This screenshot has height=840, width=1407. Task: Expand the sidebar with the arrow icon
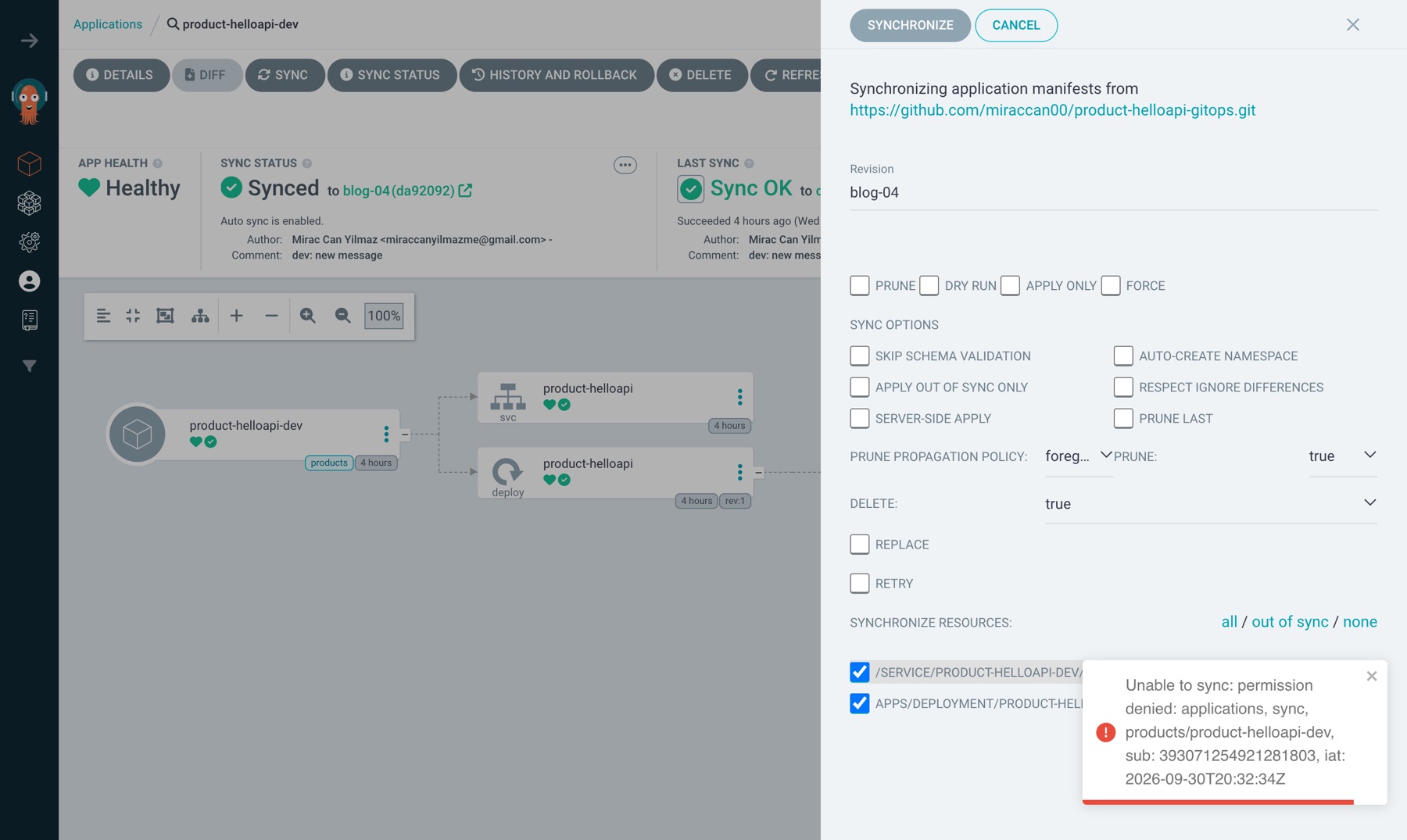click(29, 41)
